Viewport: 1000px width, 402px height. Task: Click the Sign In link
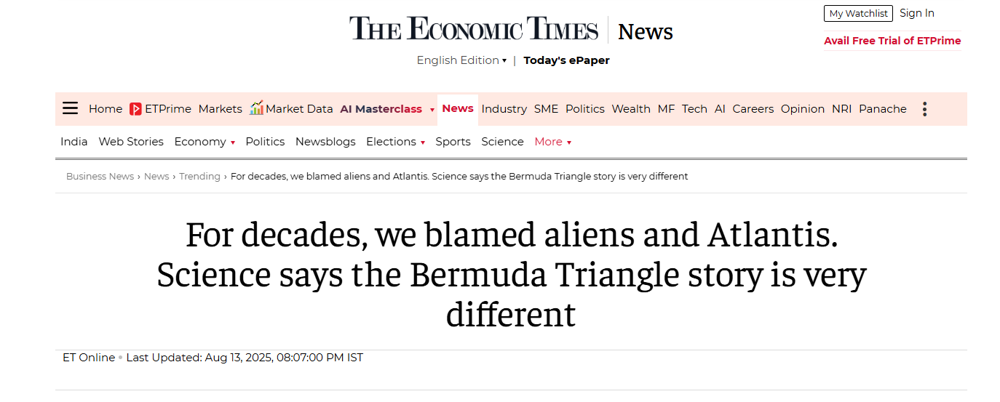[917, 13]
